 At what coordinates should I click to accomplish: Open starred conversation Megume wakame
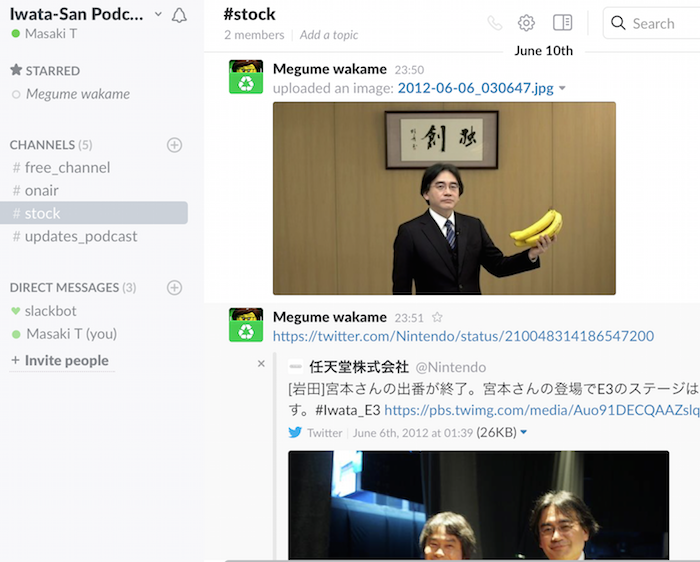(x=78, y=94)
